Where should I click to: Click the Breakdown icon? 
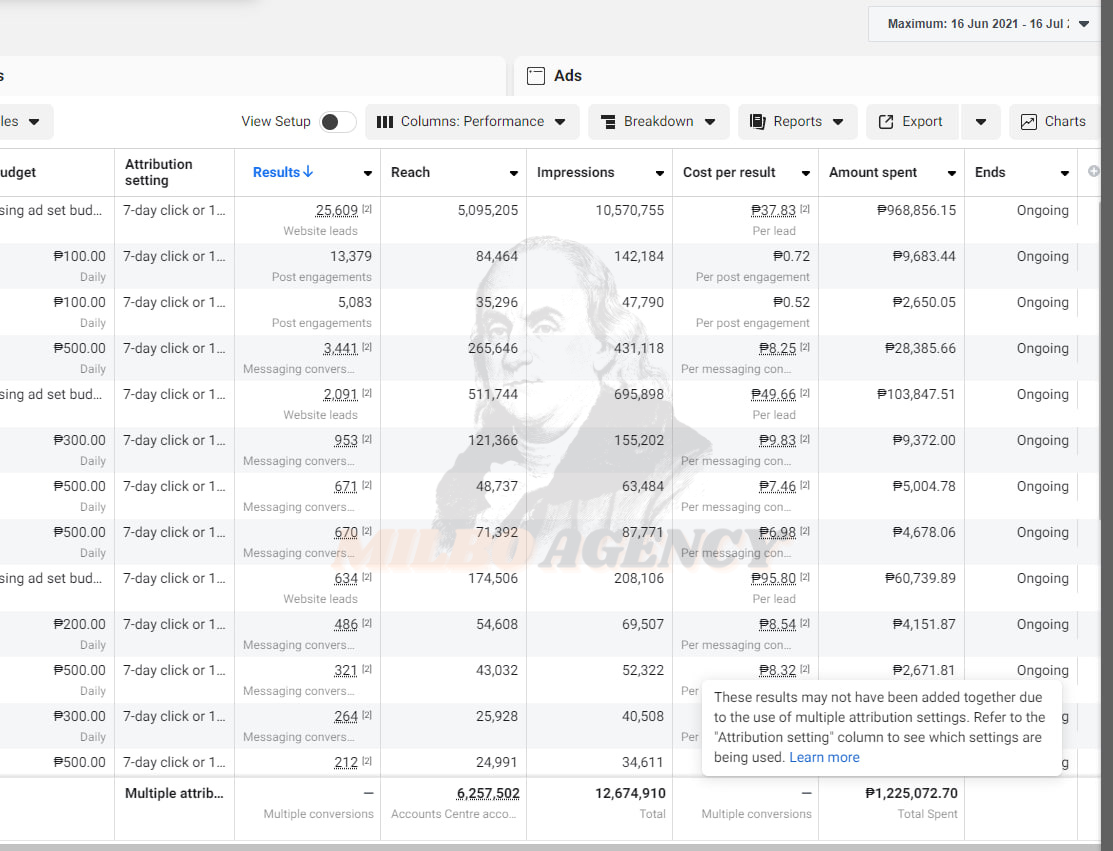pyautogui.click(x=608, y=122)
